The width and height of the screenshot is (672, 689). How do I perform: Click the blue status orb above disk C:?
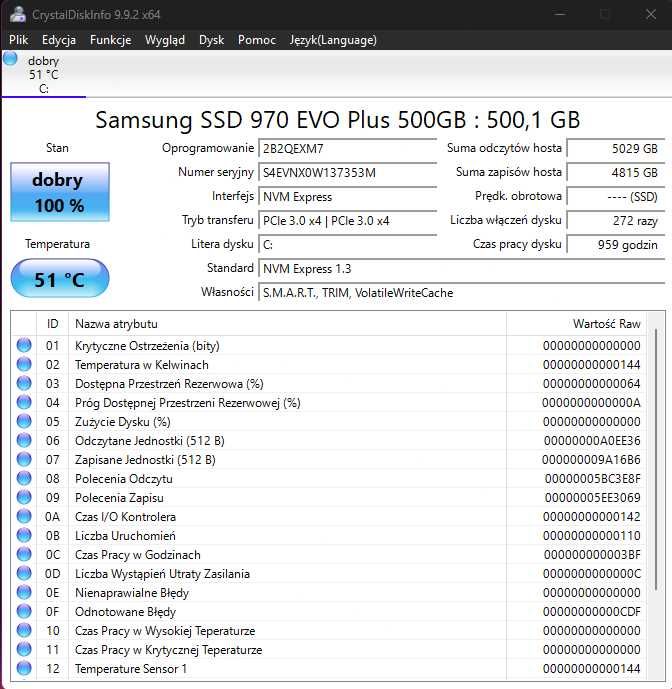(10, 59)
